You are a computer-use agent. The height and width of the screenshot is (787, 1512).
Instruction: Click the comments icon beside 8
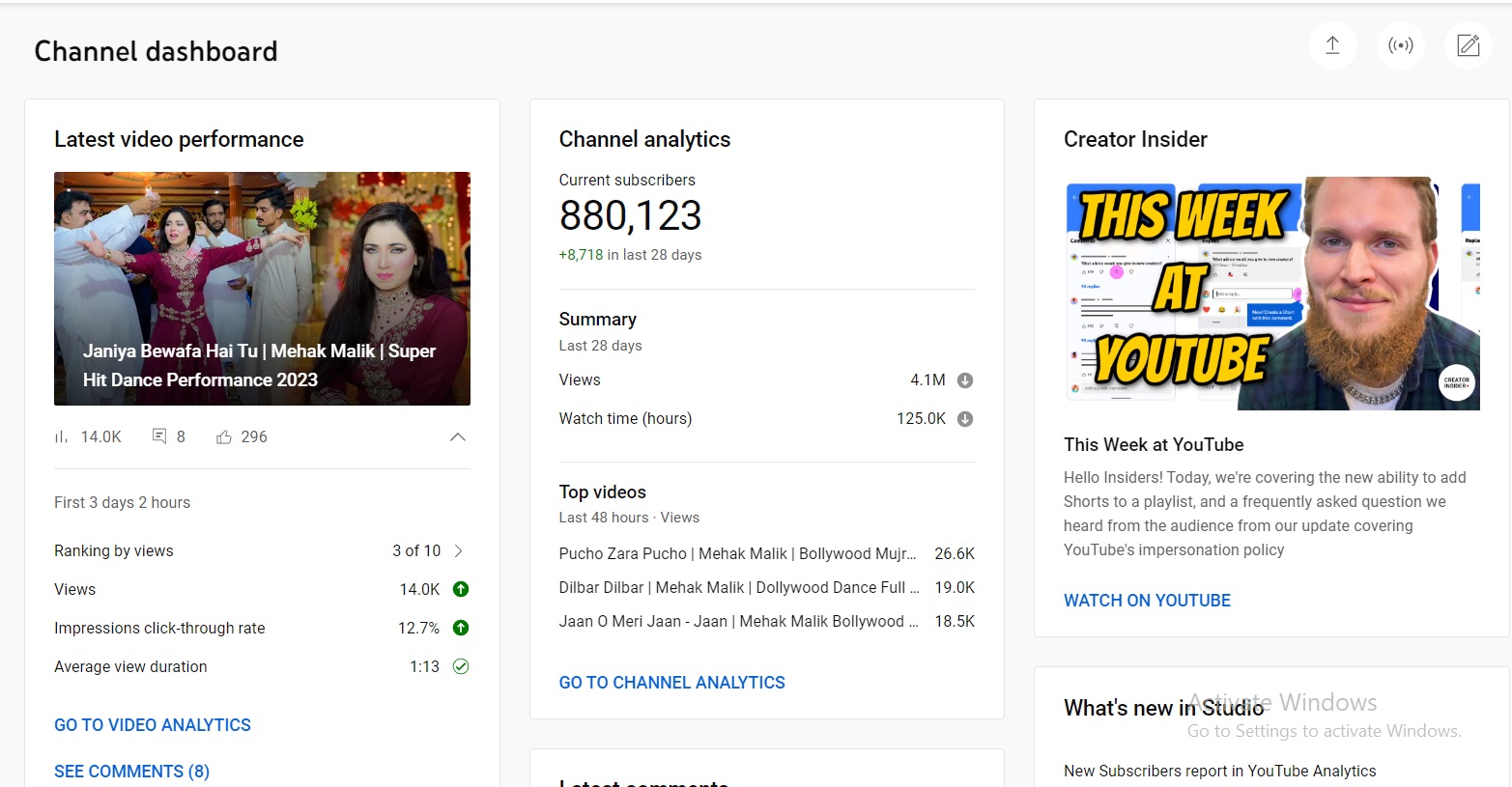pyautogui.click(x=159, y=436)
